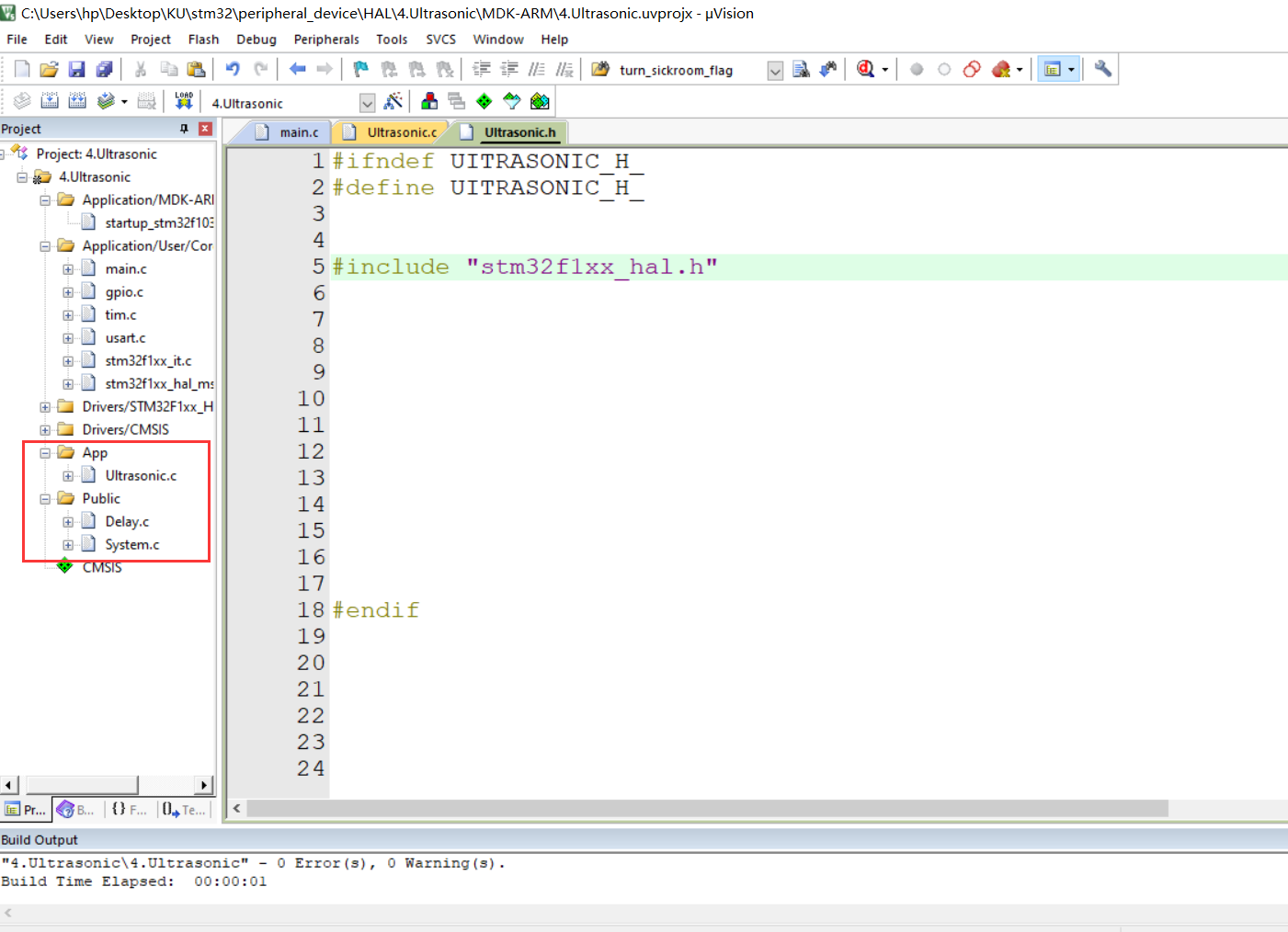This screenshot has height=932, width=1288.
Task: Click the Indent selection icon
Action: [482, 69]
